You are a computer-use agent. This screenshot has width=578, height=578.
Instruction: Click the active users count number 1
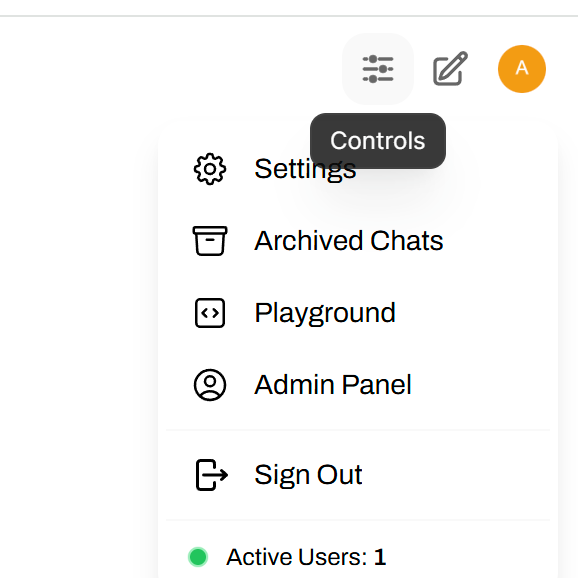[380, 557]
